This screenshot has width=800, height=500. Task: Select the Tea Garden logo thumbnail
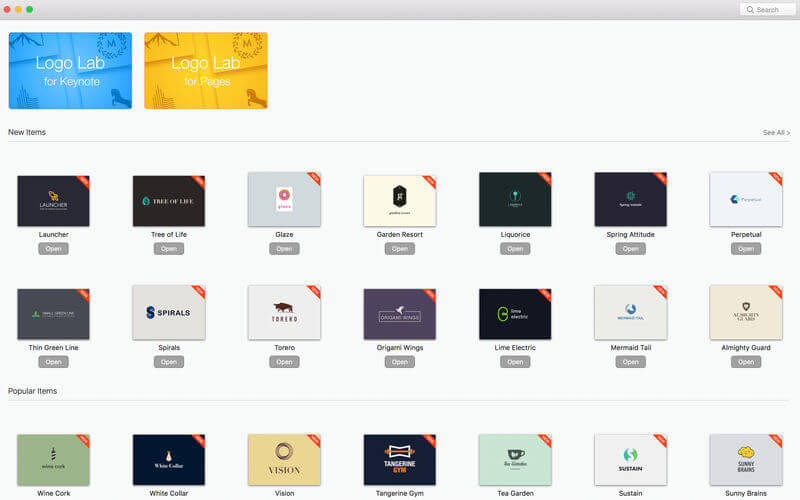point(515,460)
